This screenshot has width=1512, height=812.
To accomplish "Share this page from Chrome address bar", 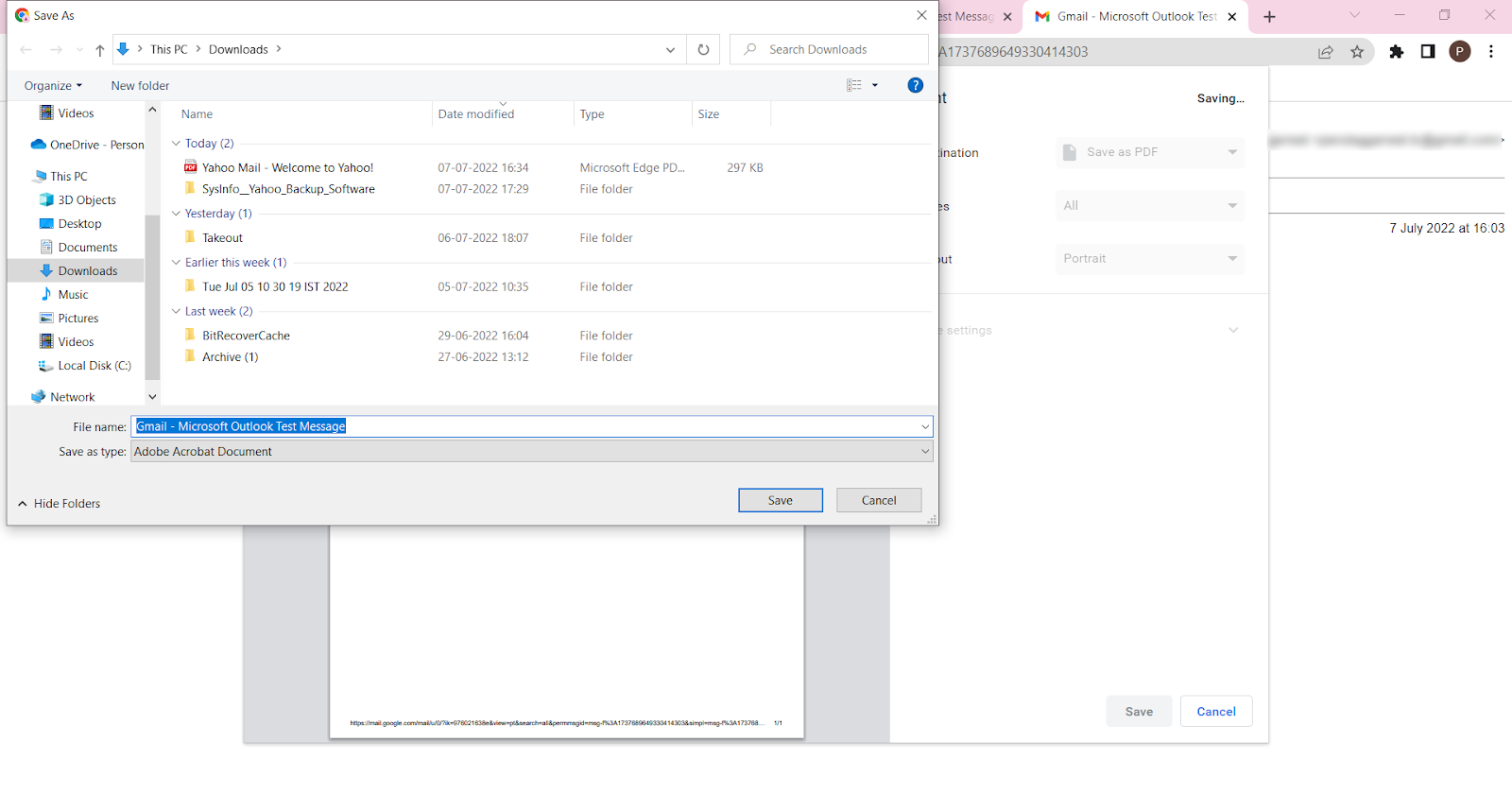I will 1326,52.
